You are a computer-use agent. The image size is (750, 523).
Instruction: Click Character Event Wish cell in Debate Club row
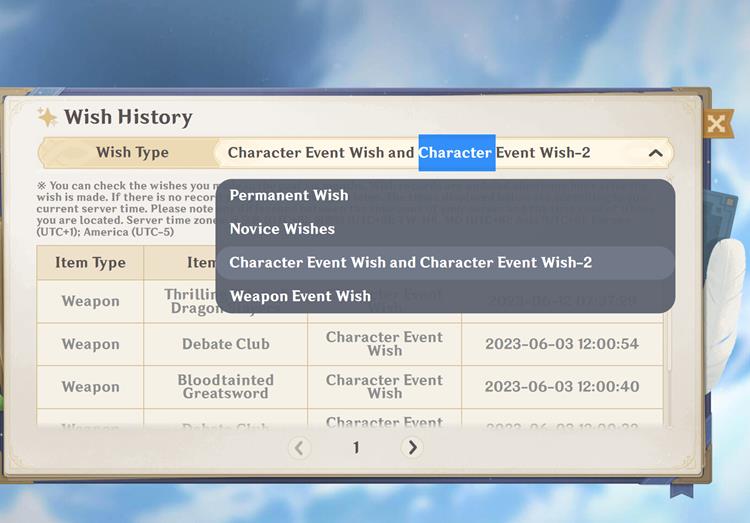385,344
